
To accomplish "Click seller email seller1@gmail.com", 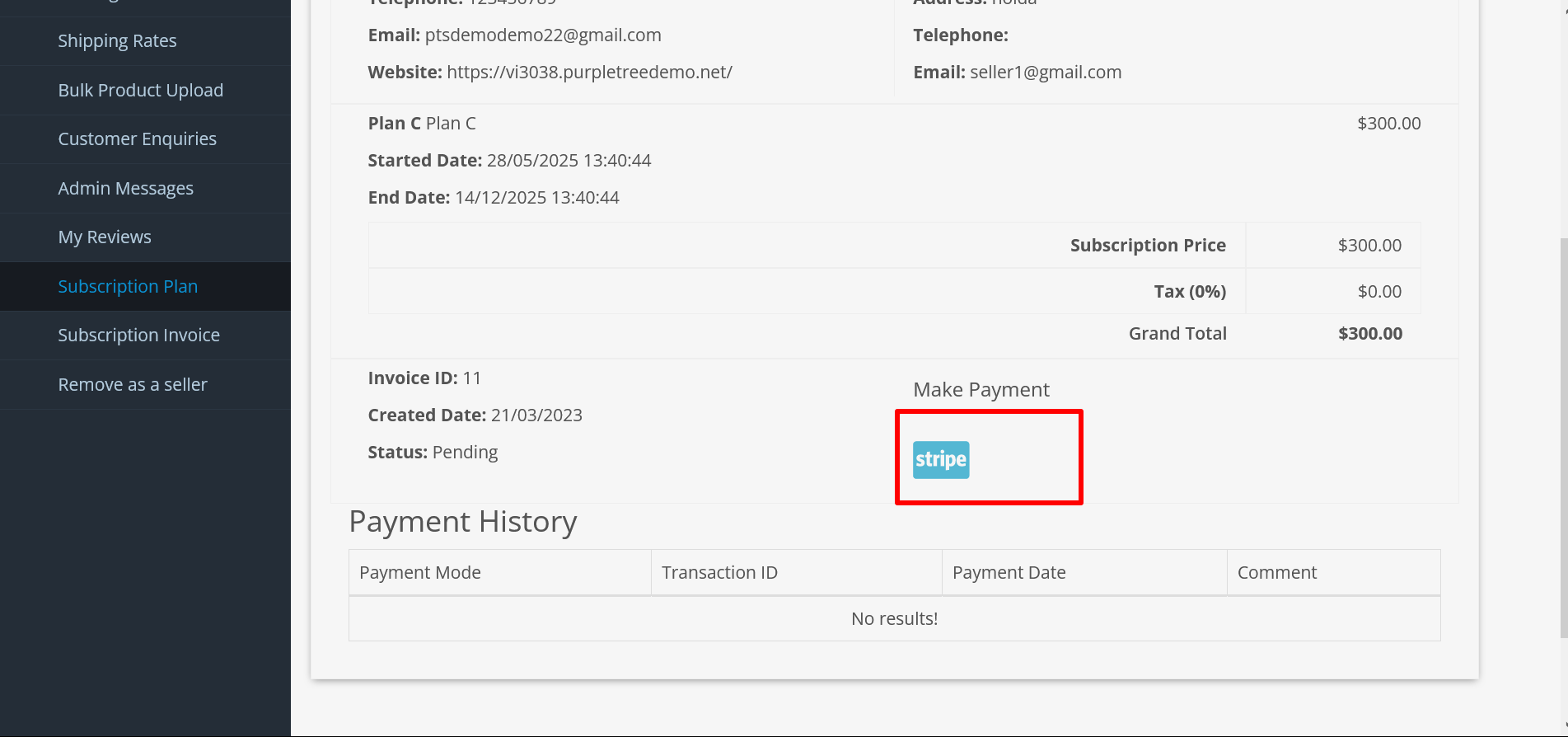I will (1046, 72).
